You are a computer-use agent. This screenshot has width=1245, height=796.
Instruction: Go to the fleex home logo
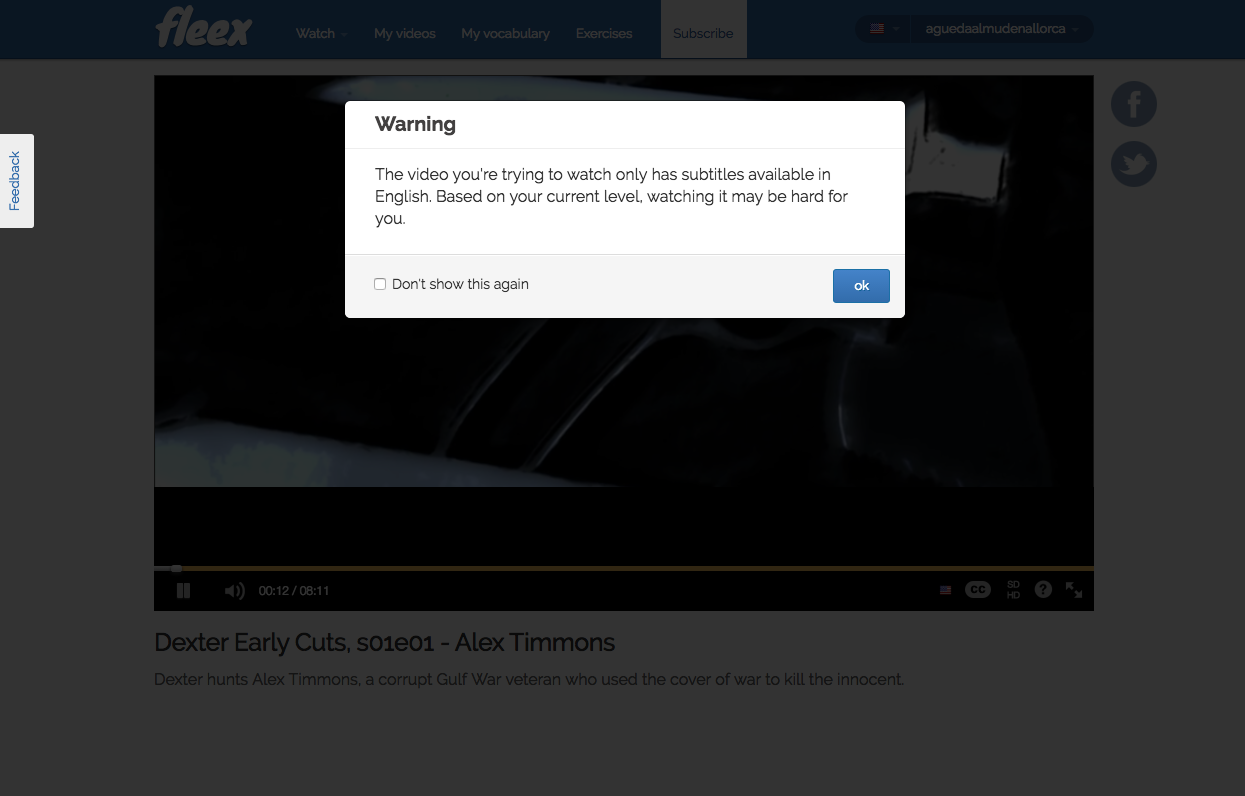point(204,28)
